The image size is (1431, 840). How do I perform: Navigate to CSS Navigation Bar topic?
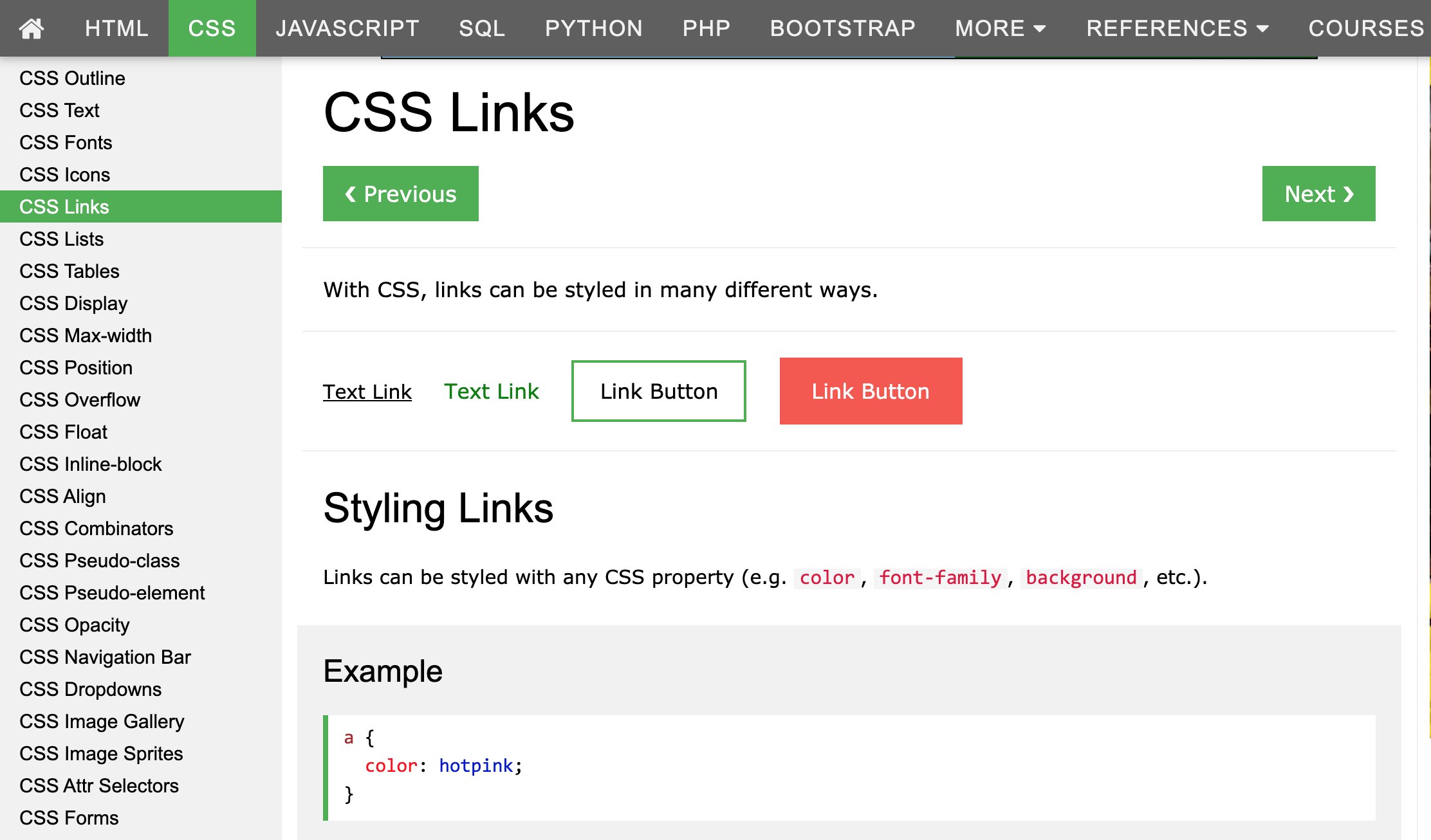click(105, 657)
